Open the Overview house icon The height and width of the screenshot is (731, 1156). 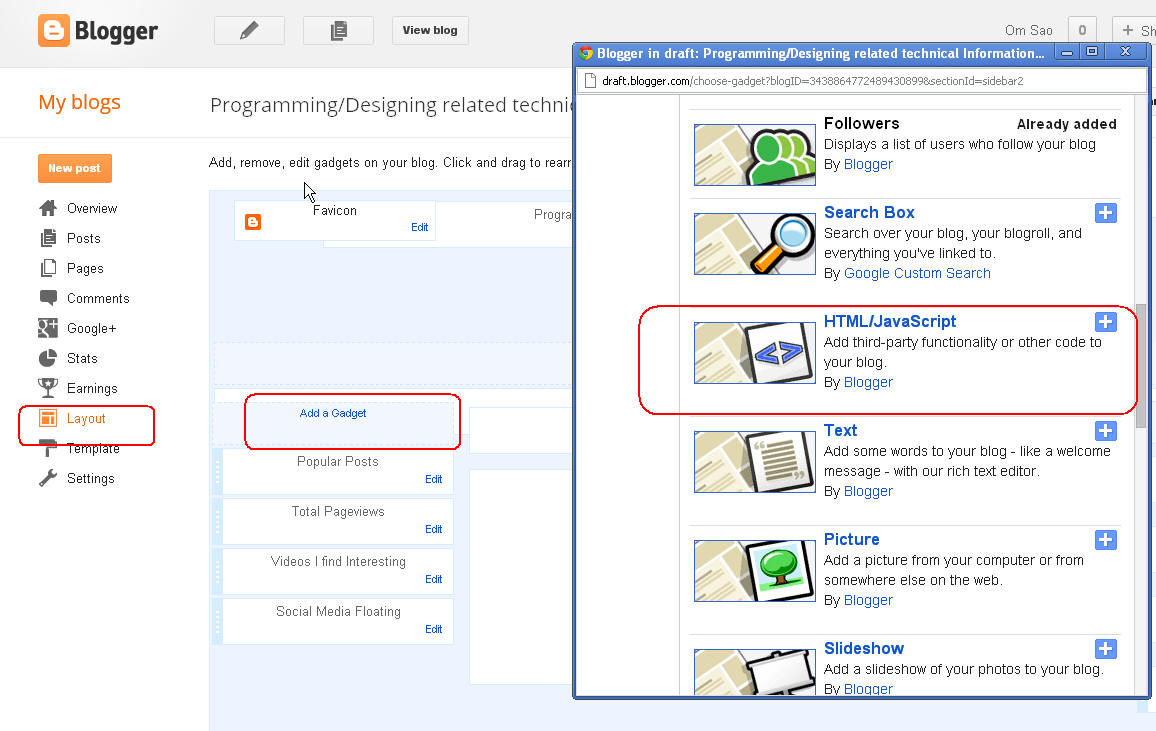[x=48, y=209]
